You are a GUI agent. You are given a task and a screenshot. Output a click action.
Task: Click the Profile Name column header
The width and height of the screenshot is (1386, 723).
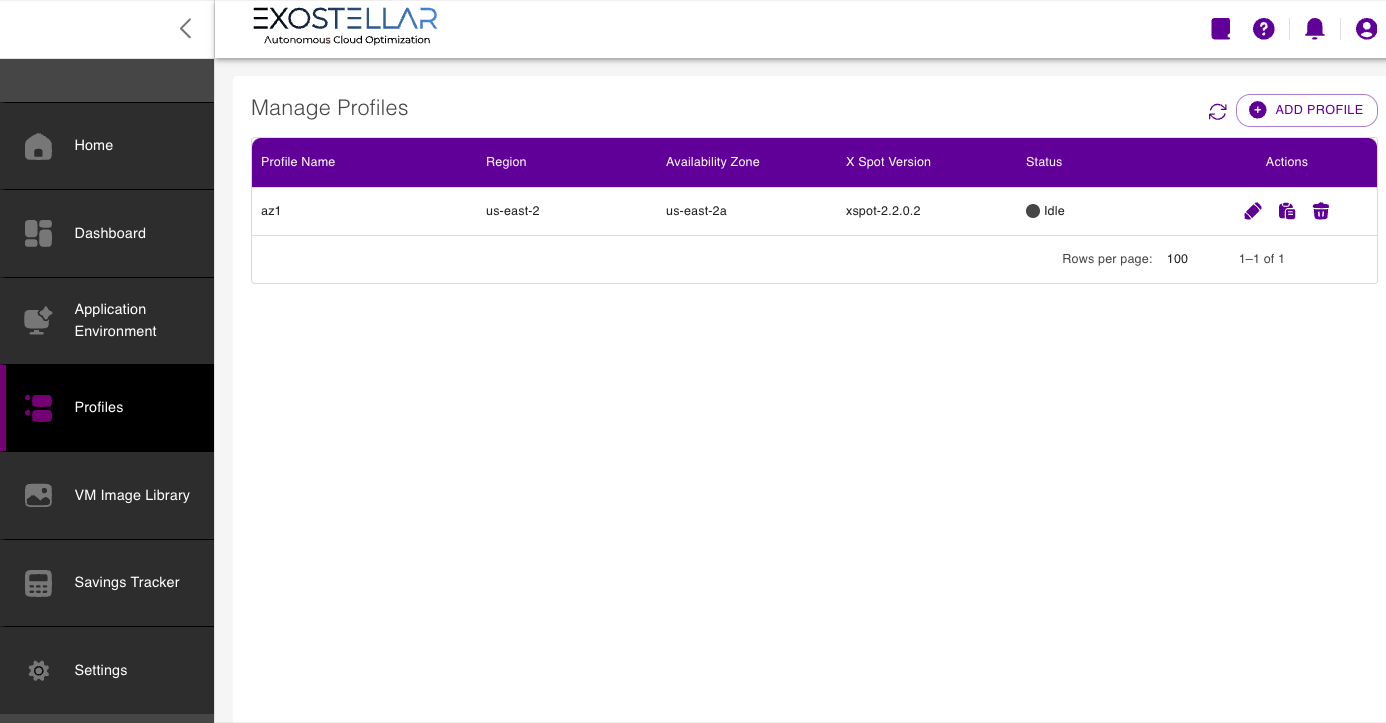(x=298, y=162)
